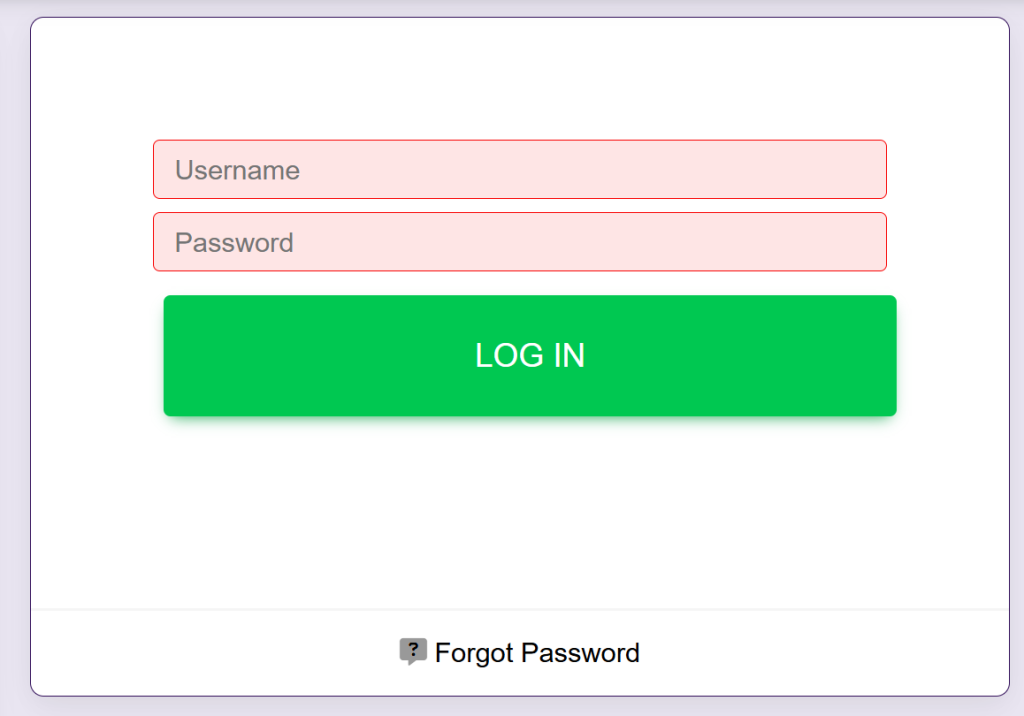The image size is (1024, 716).
Task: Choose the large green login button
Action: click(x=529, y=356)
